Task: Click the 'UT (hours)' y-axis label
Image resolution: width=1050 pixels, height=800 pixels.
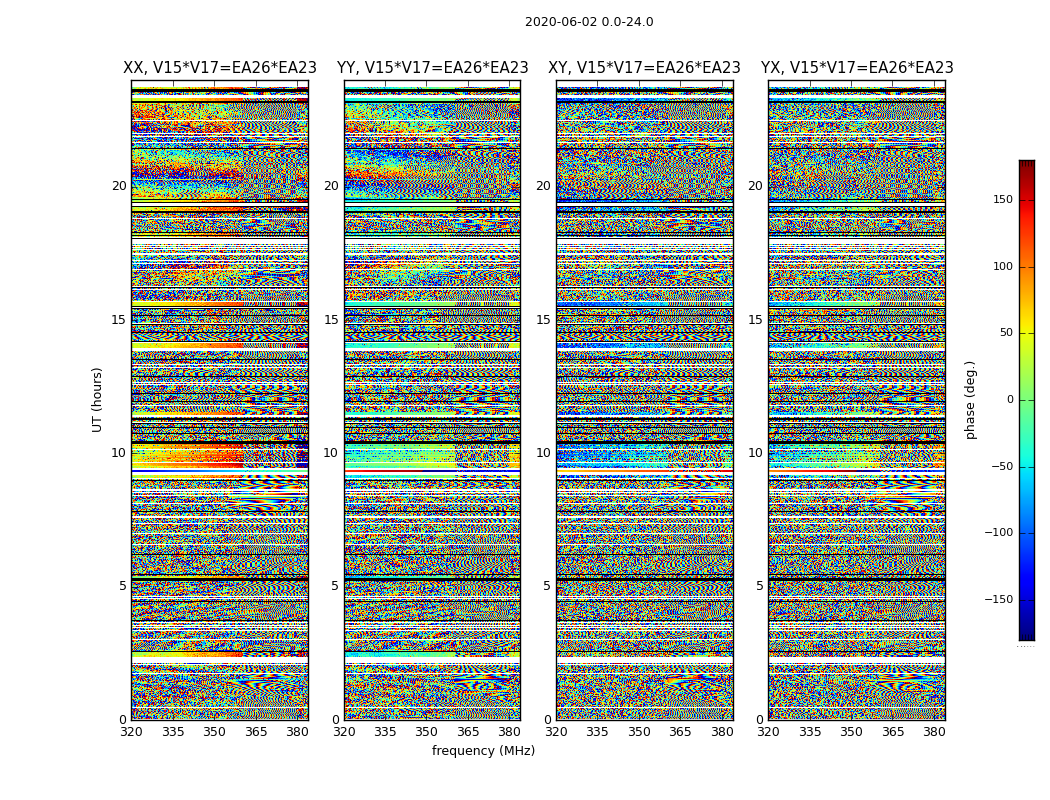Action: pos(97,400)
